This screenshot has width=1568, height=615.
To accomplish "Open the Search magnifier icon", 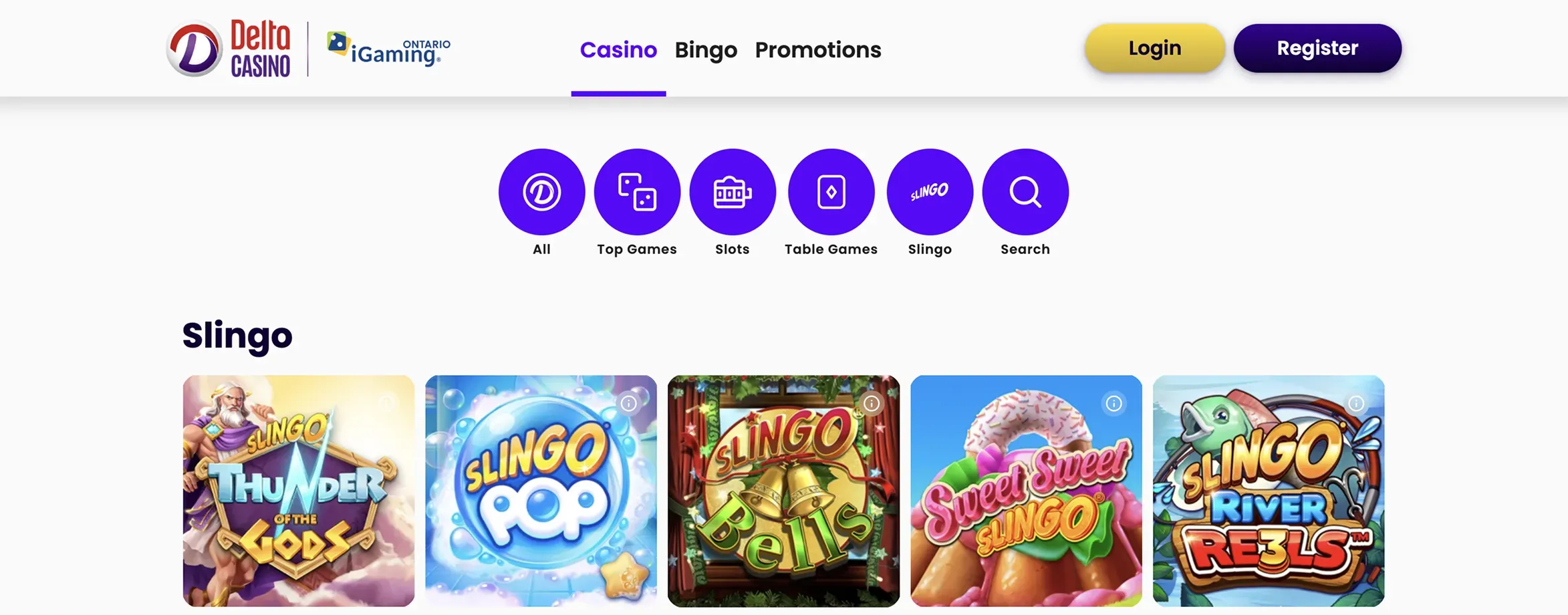I will click(x=1025, y=192).
